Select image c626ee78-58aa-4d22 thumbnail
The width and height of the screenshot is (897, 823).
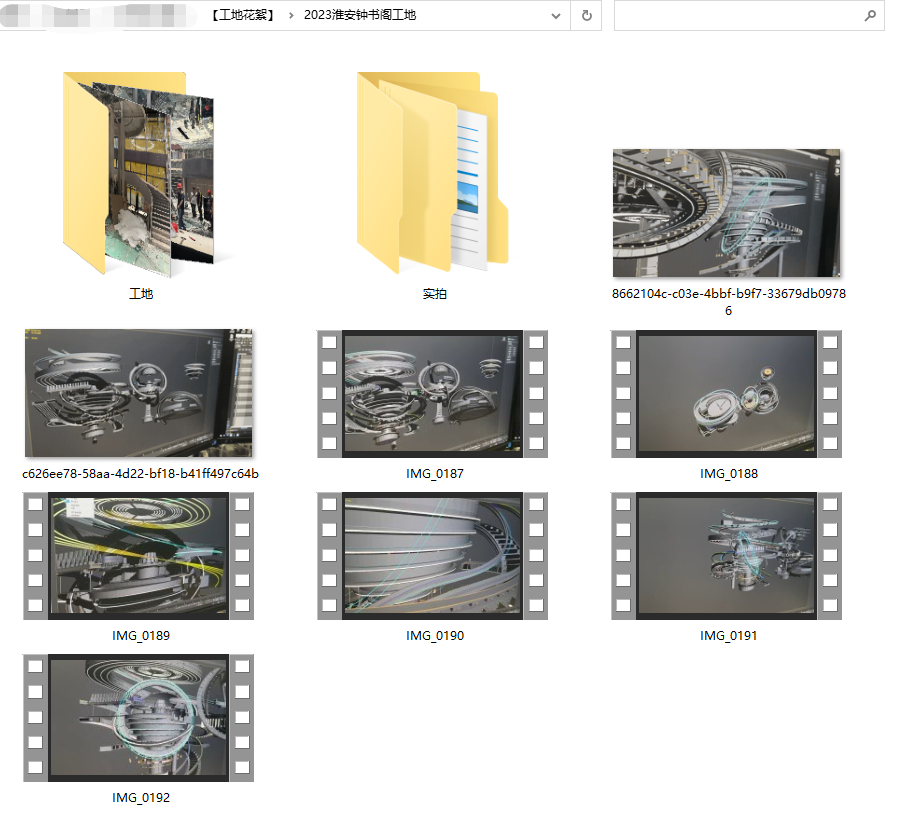point(139,393)
